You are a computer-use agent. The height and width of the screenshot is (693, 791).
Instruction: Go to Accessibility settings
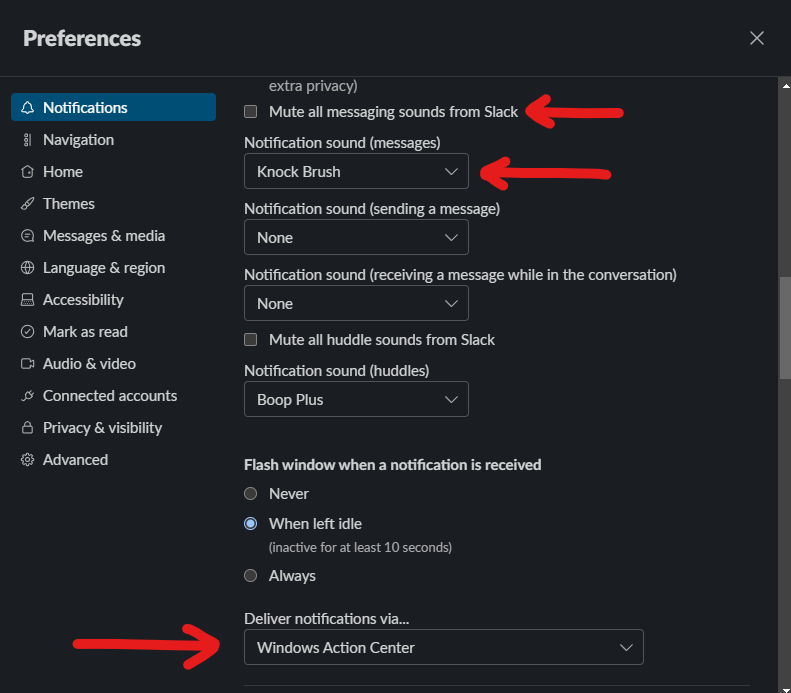tap(114, 300)
